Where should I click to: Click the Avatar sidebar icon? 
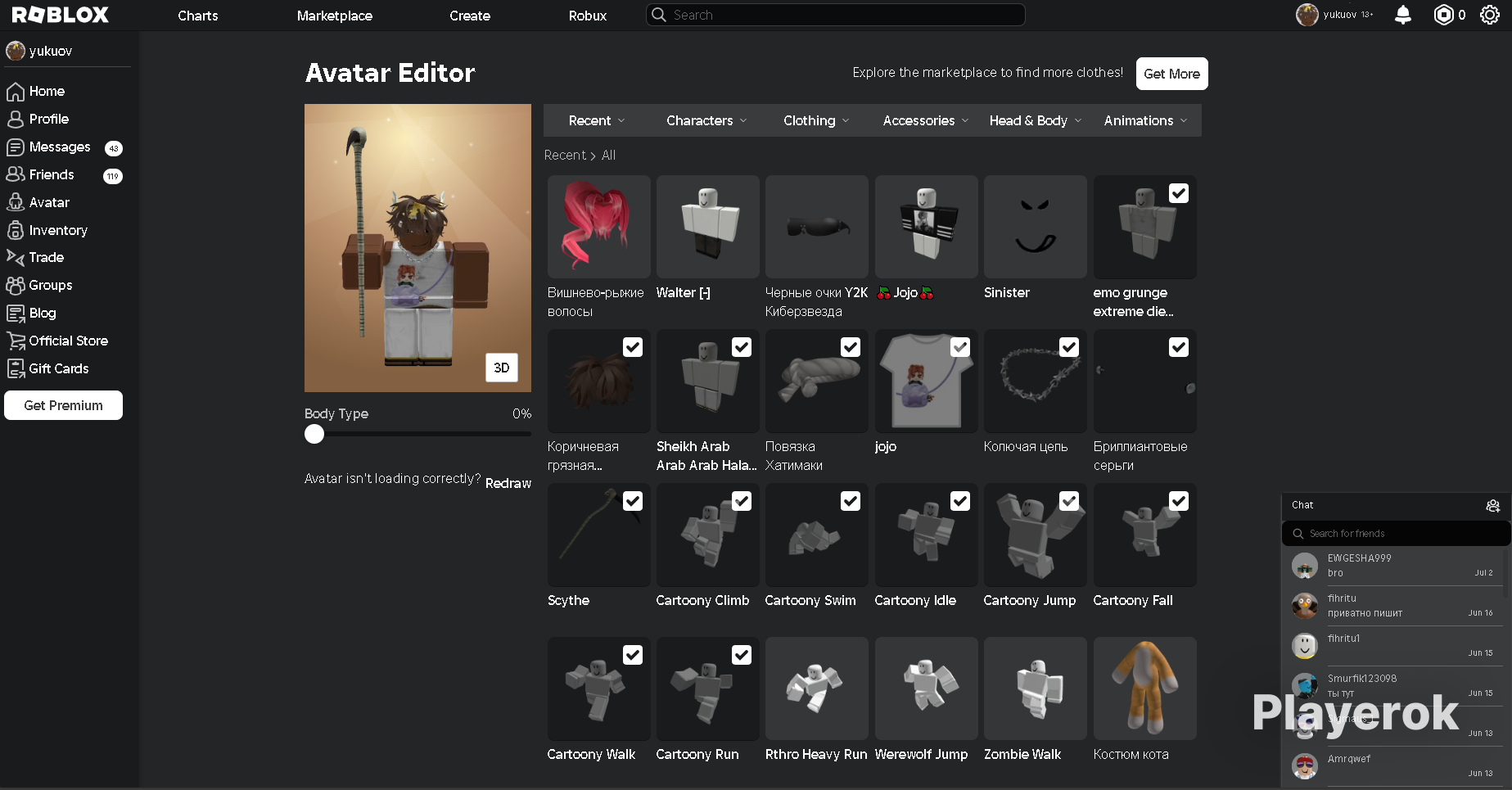click(15, 202)
